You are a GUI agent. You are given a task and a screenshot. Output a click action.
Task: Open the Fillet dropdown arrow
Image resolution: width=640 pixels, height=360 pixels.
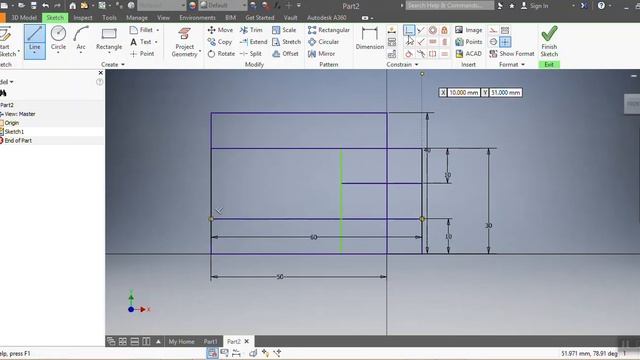[x=158, y=30]
